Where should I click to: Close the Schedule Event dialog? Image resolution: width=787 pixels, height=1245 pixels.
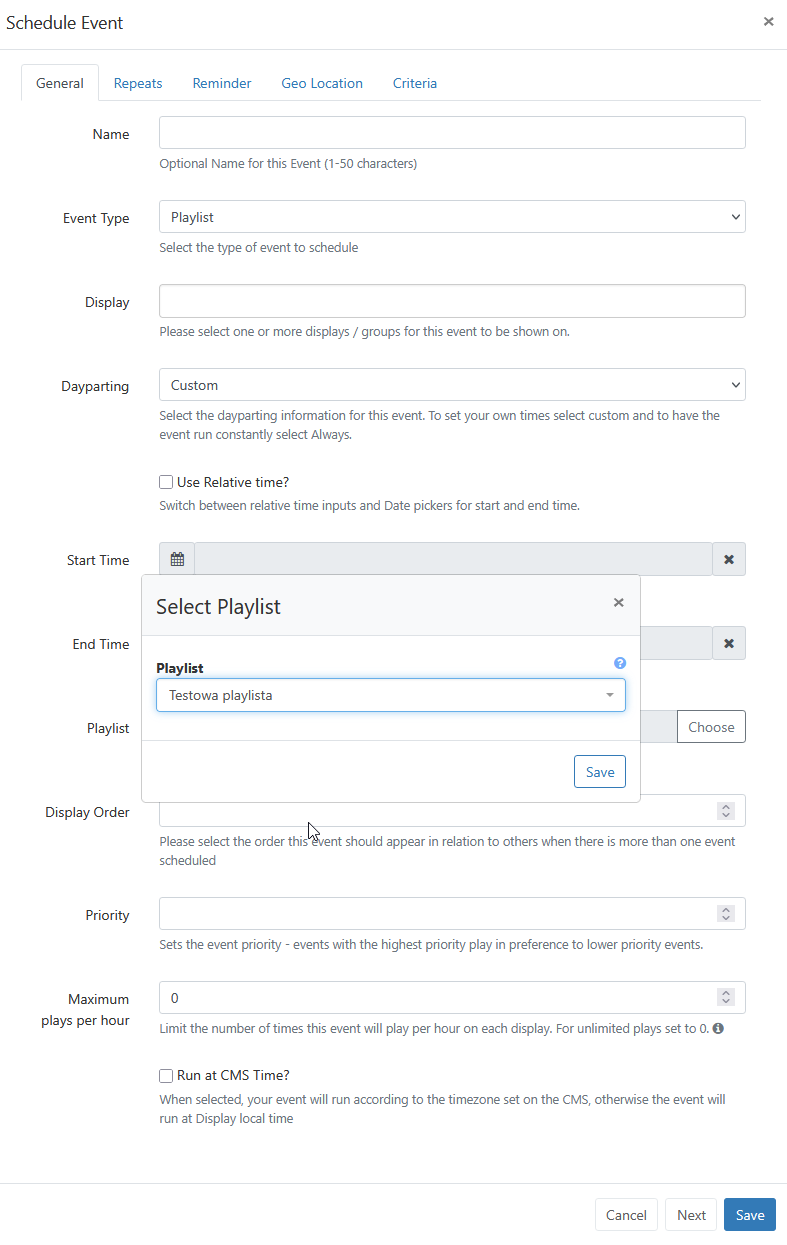tap(768, 21)
